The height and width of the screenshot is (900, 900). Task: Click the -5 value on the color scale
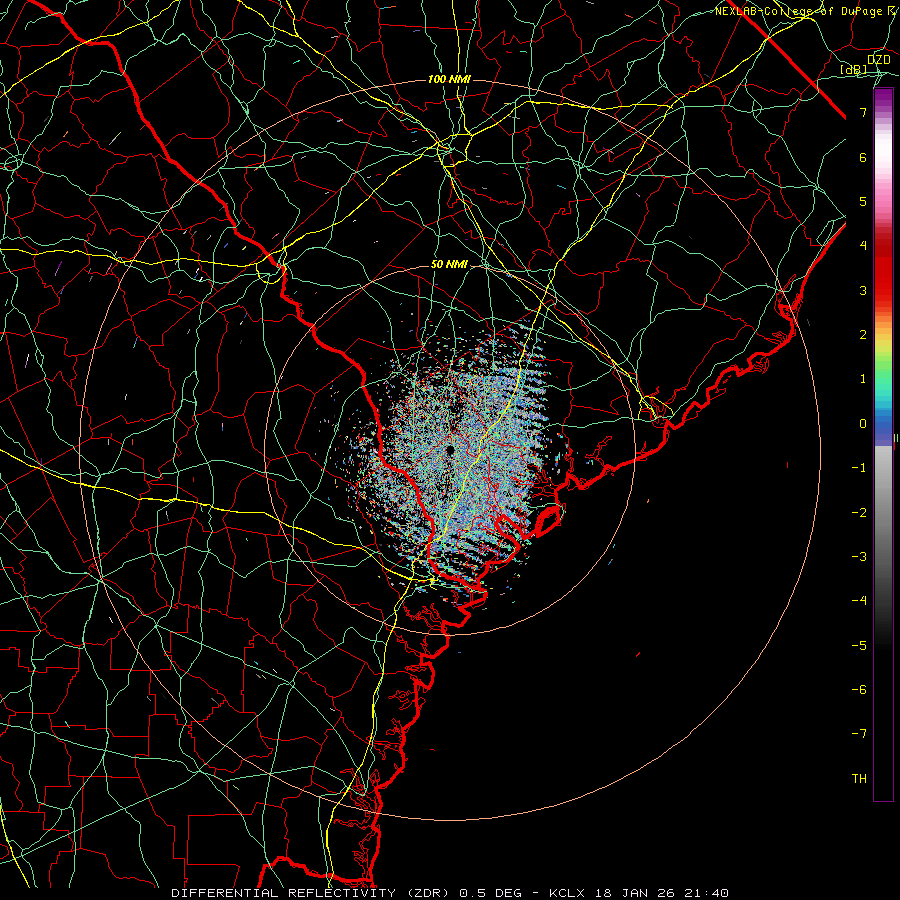(x=859, y=646)
